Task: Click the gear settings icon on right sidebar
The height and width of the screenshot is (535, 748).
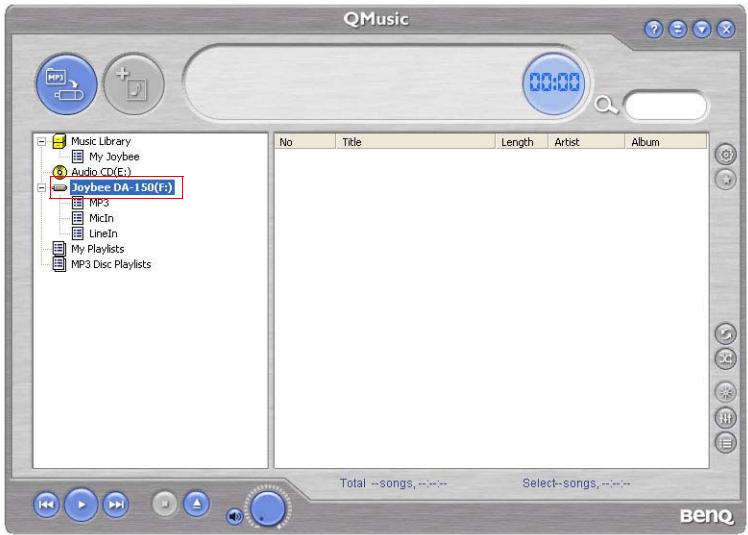Action: [726, 155]
